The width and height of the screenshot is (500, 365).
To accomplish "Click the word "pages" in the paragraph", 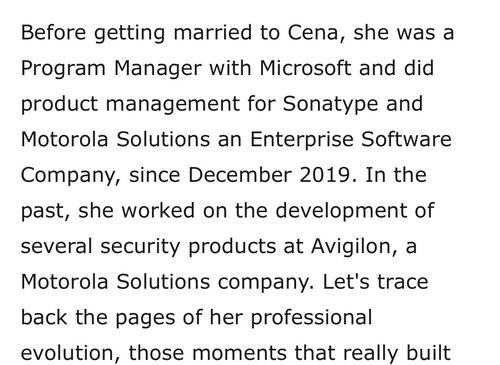I will coord(145,318).
